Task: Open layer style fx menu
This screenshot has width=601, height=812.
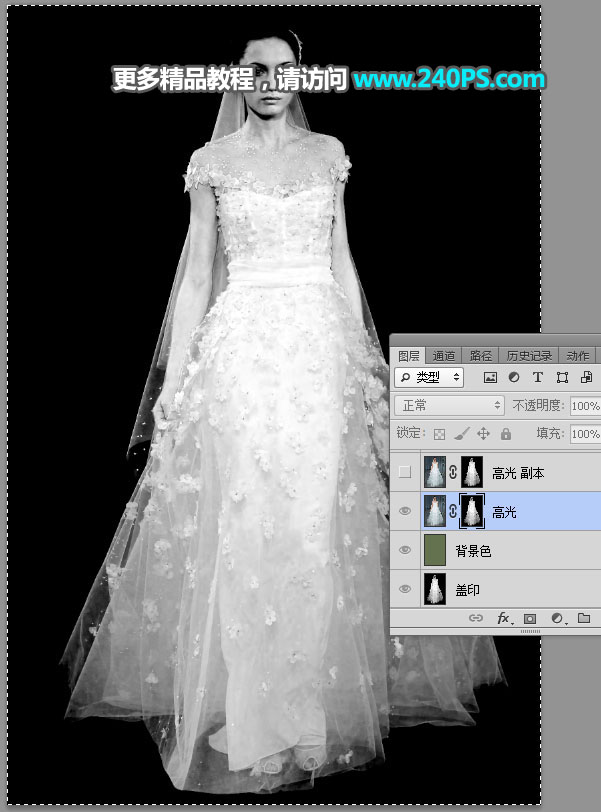Action: [x=504, y=618]
